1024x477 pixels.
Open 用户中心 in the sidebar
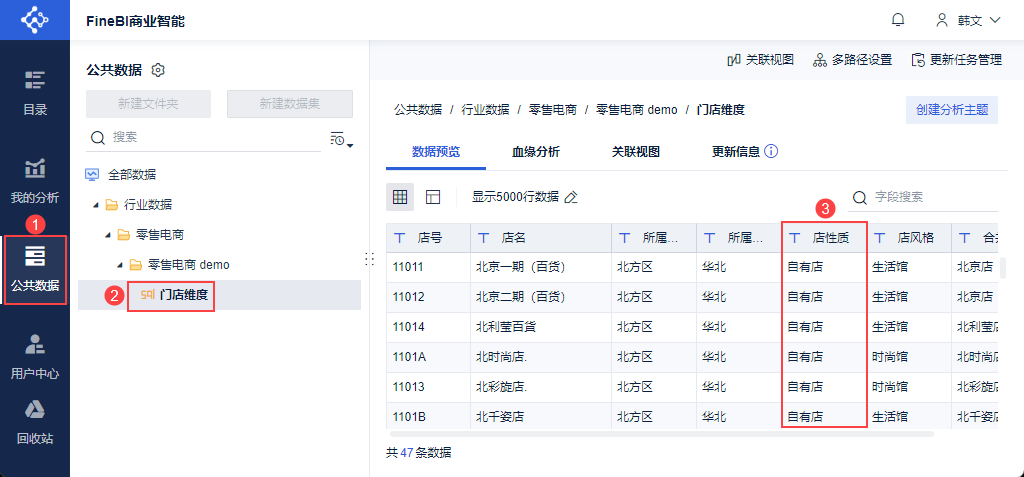pos(35,357)
